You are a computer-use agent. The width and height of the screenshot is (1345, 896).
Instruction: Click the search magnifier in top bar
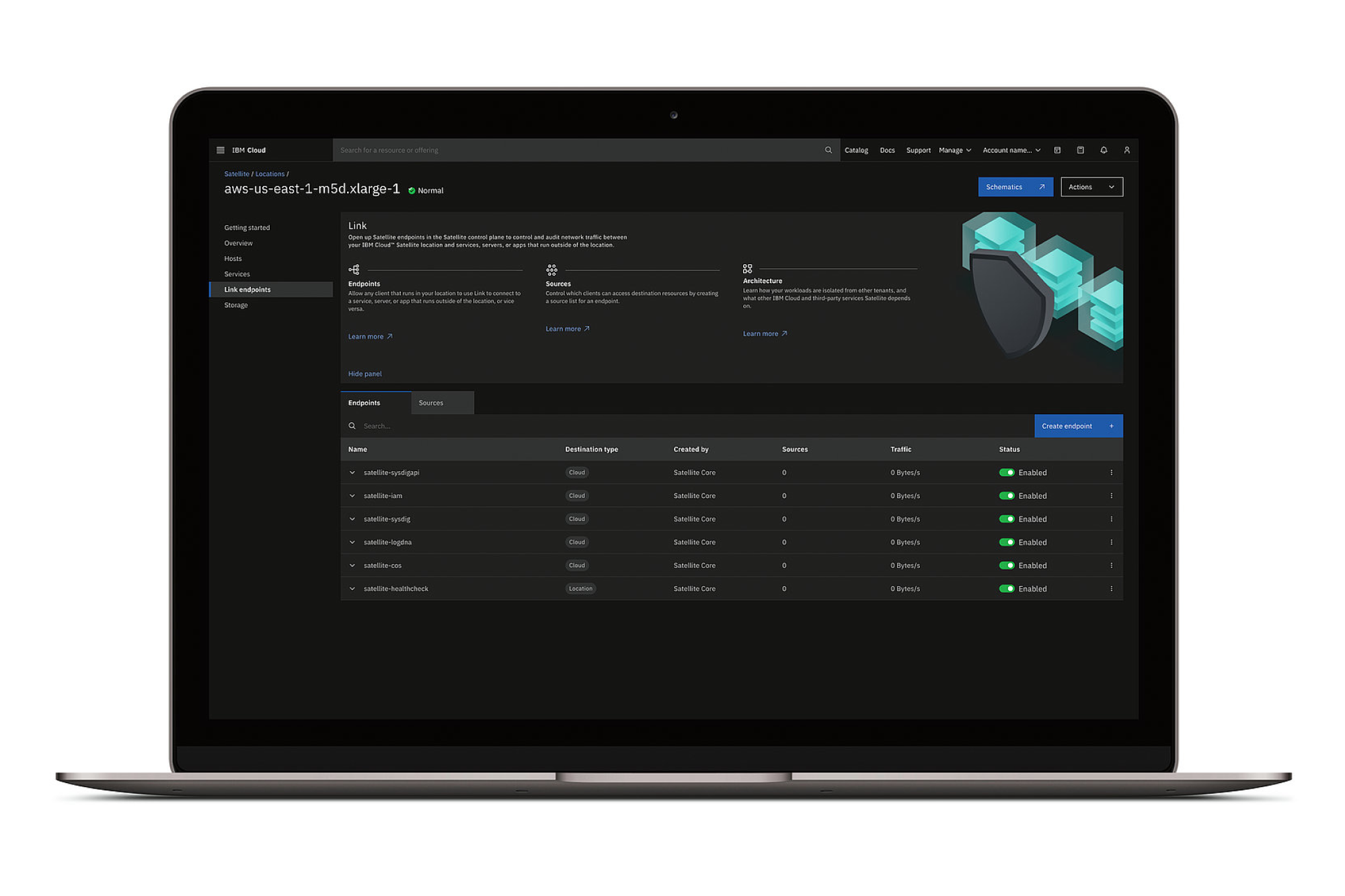(x=828, y=150)
